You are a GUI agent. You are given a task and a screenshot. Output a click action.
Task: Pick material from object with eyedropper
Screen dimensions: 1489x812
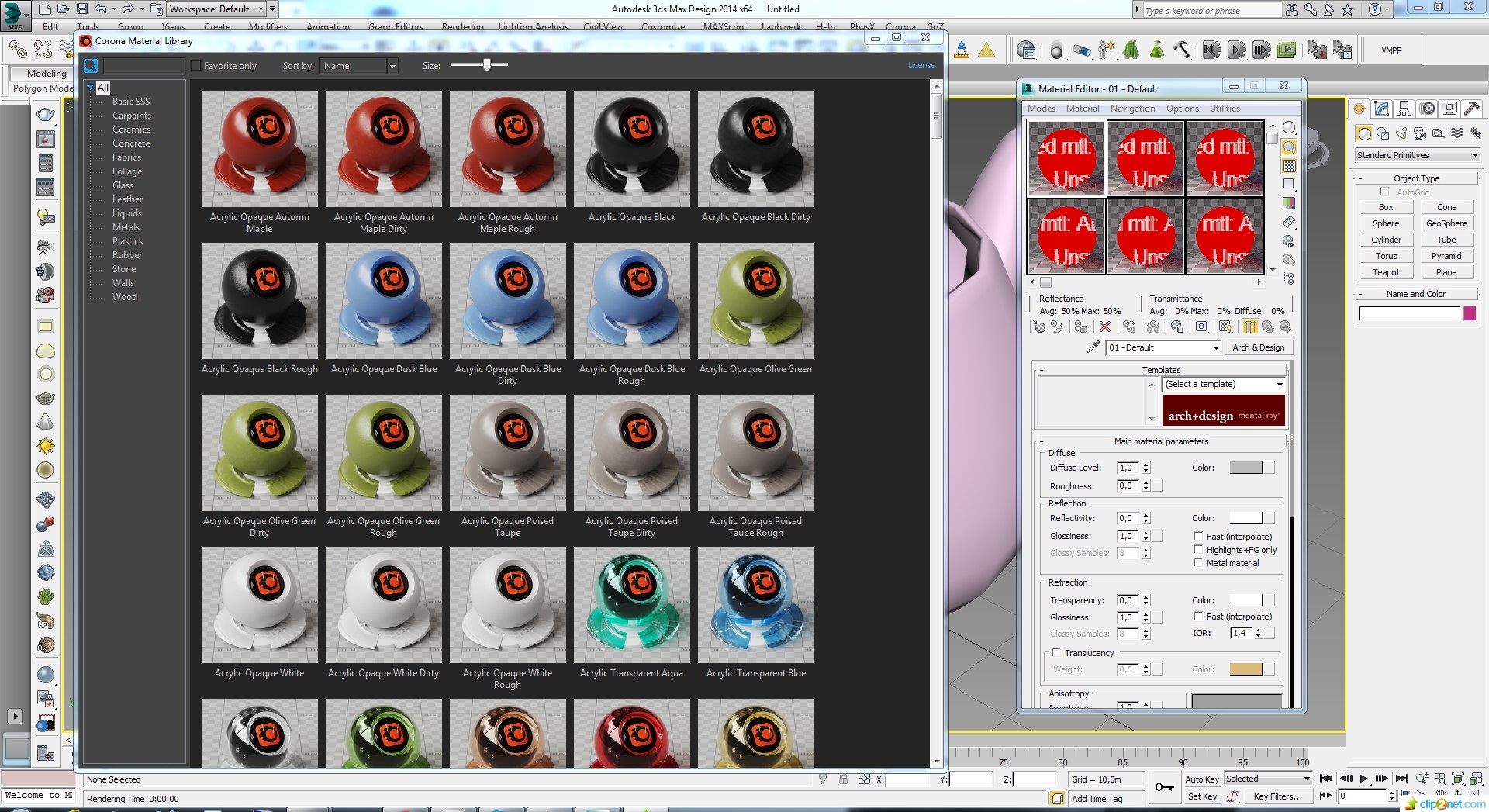point(1093,347)
